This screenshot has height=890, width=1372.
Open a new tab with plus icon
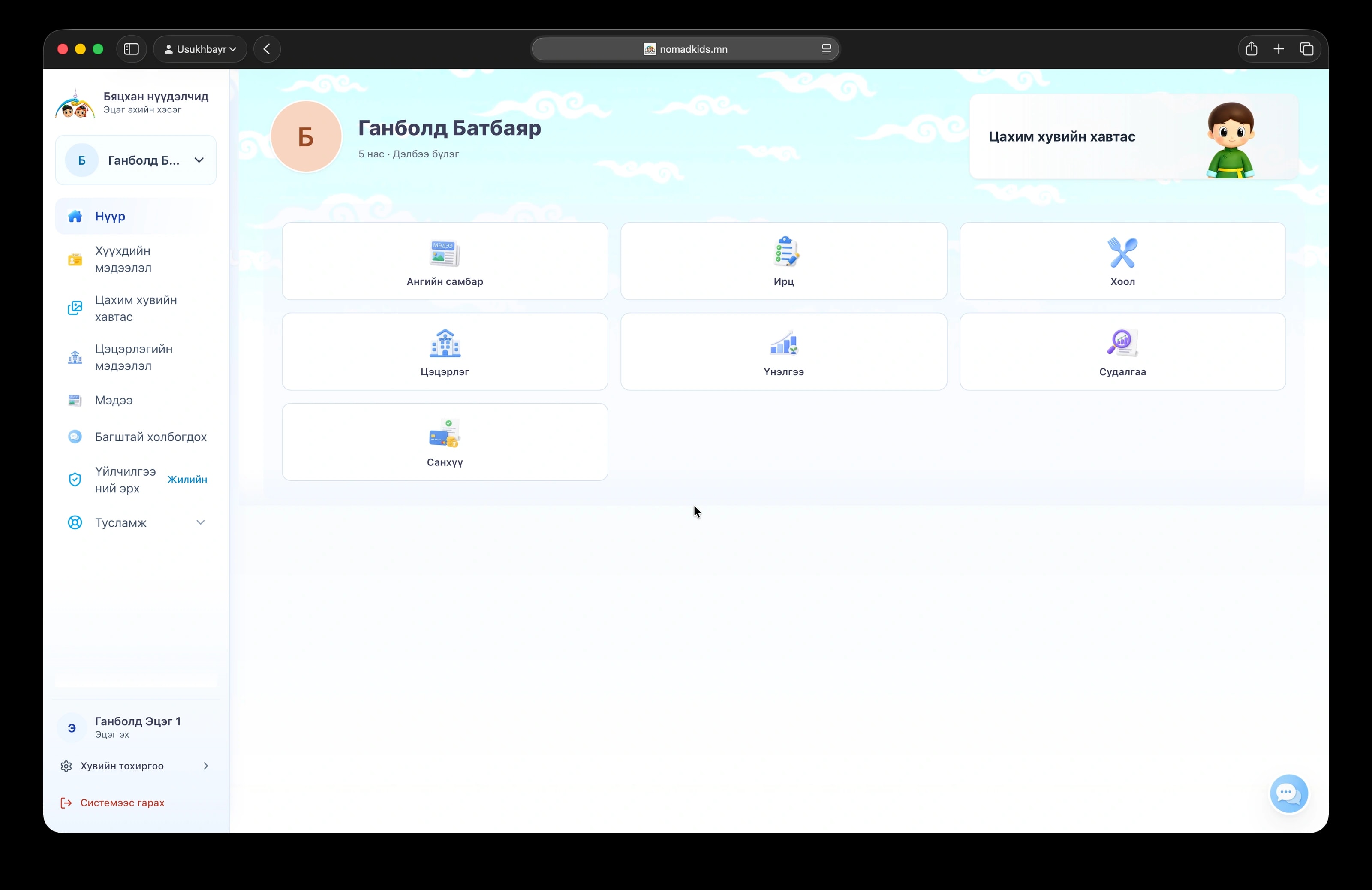[x=1278, y=49]
